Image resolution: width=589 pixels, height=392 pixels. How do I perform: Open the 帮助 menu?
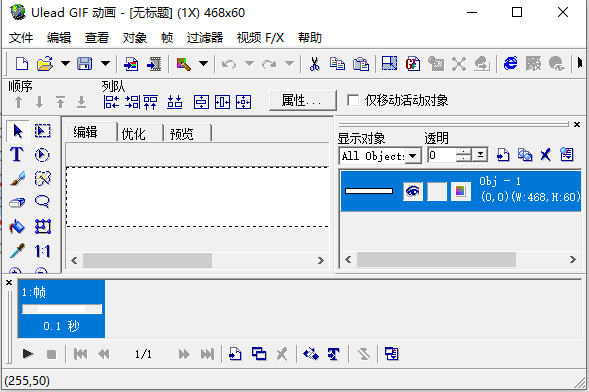(310, 38)
